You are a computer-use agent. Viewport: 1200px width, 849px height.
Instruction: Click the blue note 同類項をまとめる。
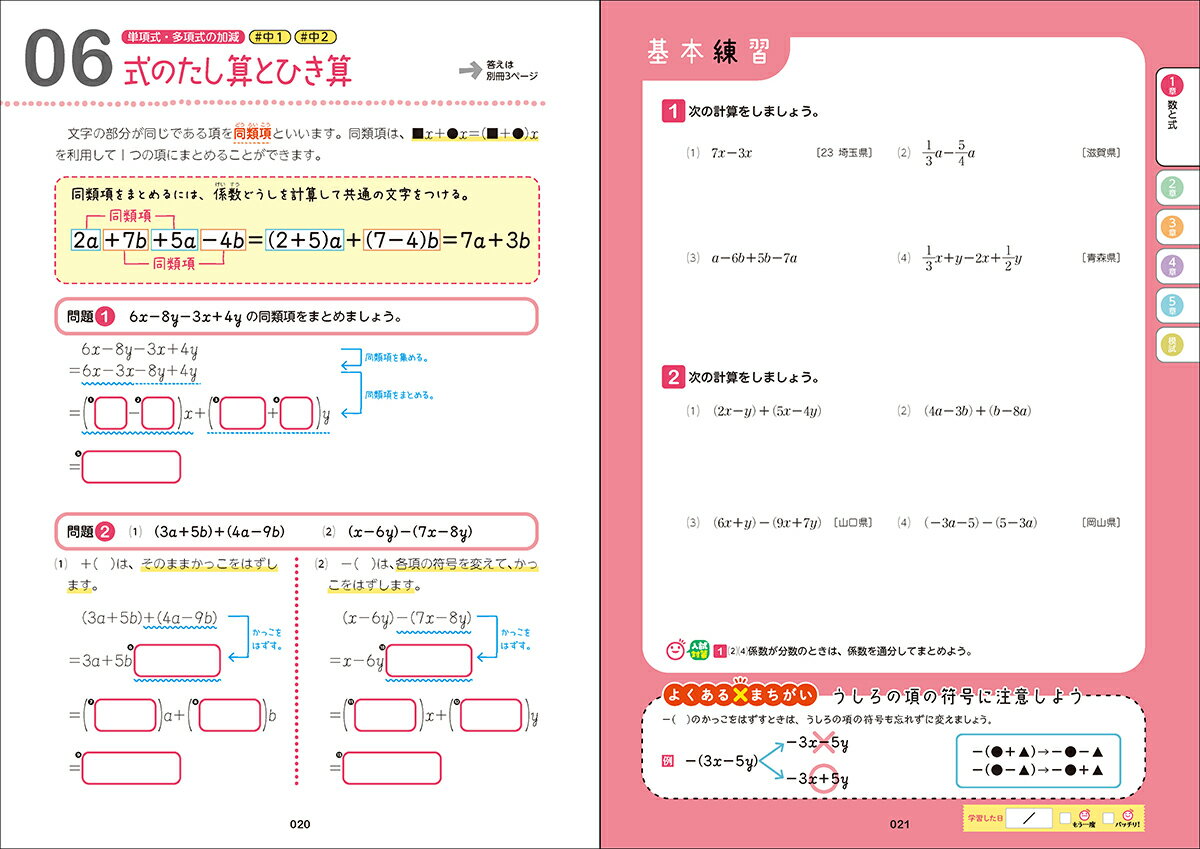(x=400, y=395)
